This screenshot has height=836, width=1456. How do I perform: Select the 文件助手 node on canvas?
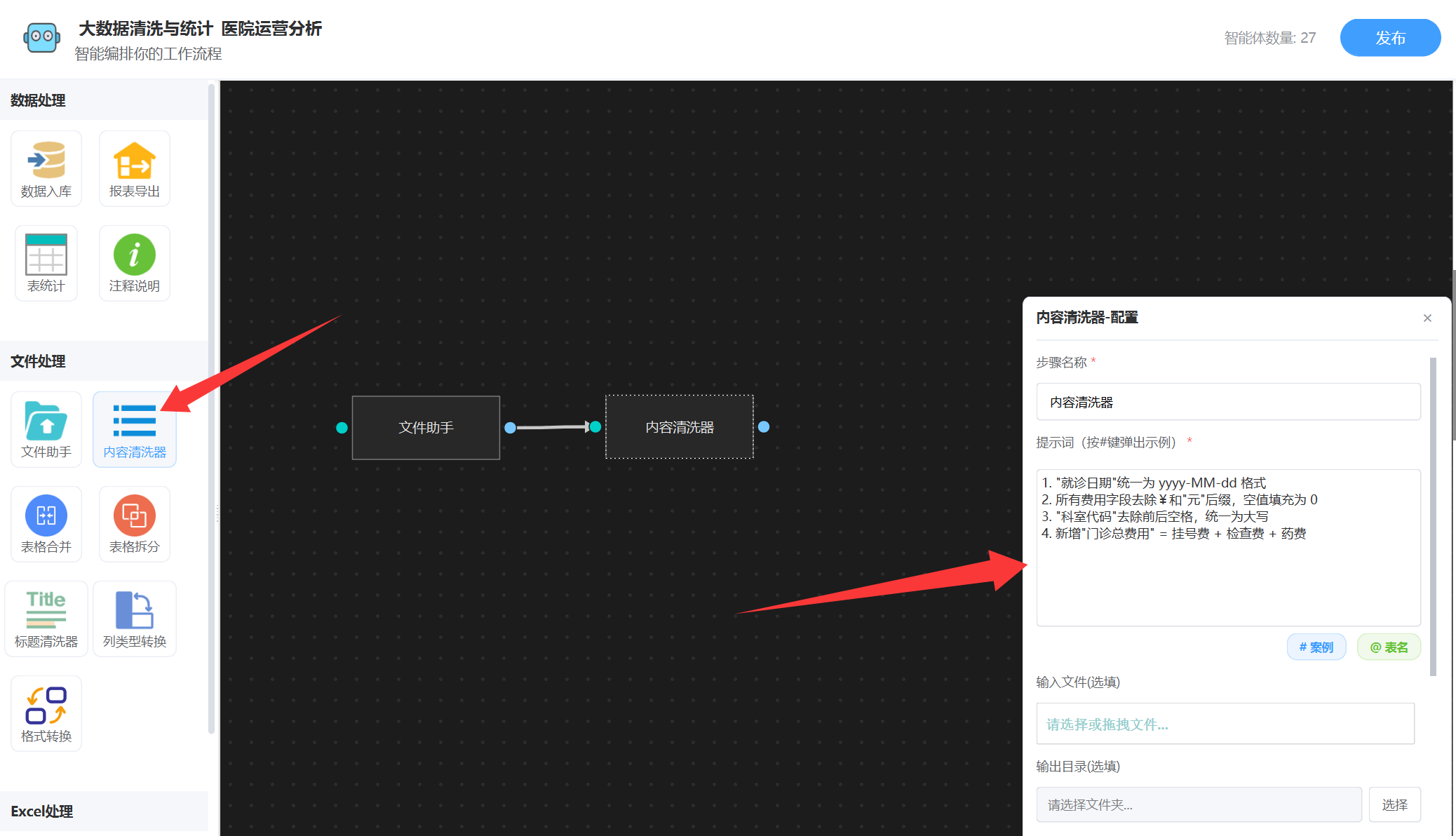(426, 428)
